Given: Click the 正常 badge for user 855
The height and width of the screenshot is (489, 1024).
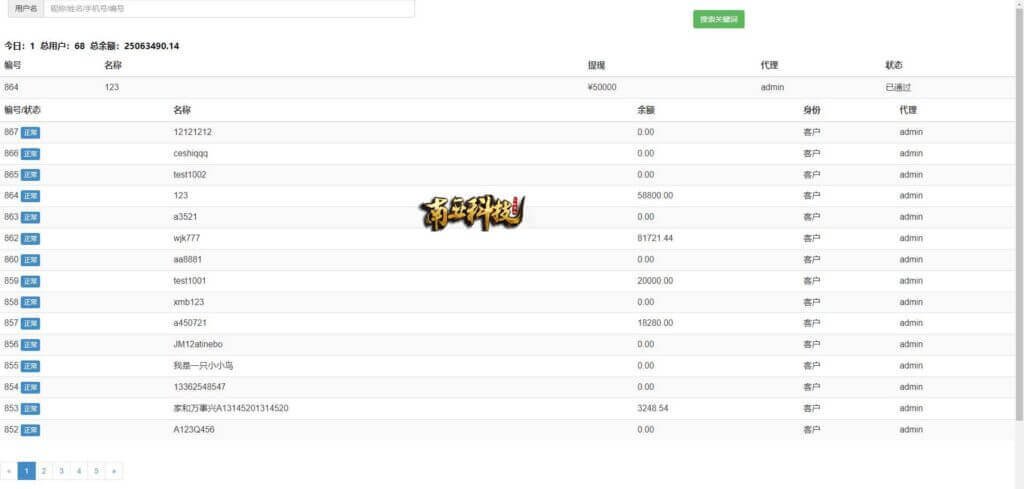Looking at the screenshot, I should click(30, 366).
